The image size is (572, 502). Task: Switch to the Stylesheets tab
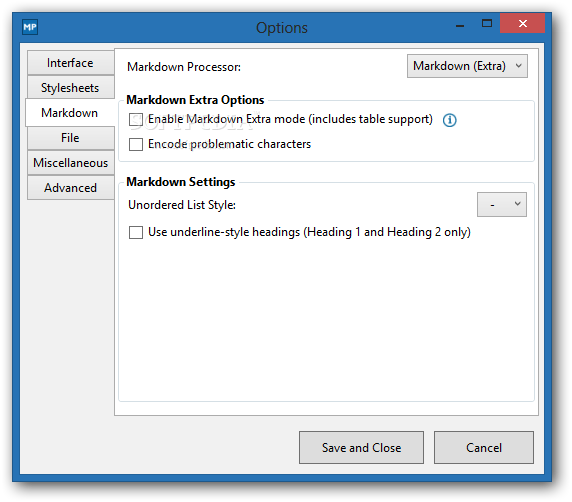(70, 88)
